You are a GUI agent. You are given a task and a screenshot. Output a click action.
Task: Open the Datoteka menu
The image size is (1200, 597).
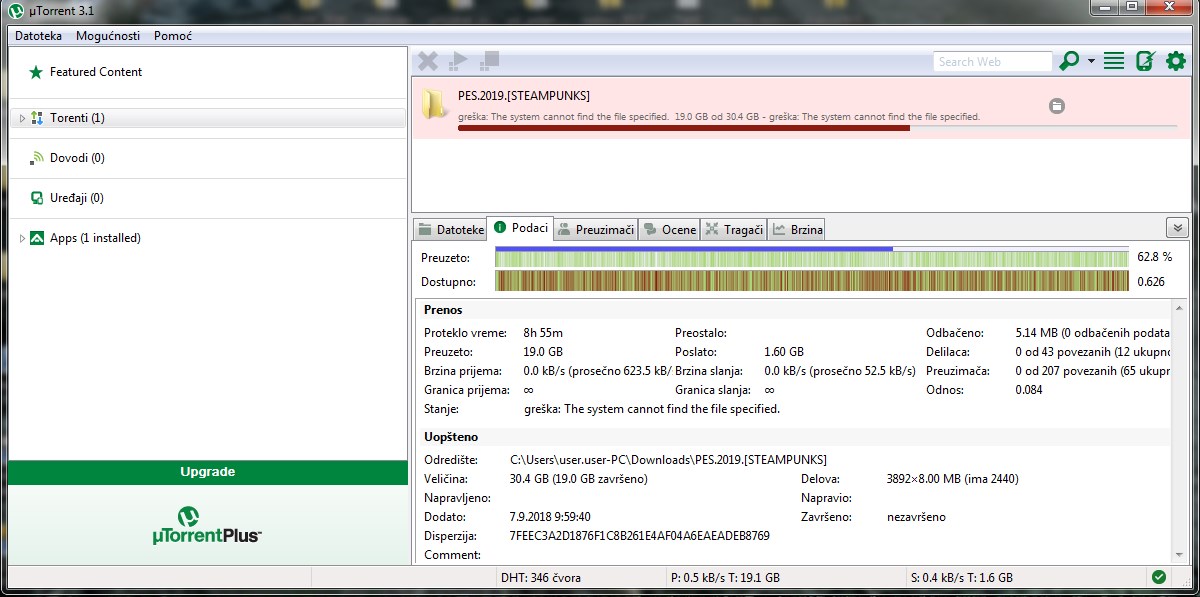[x=38, y=35]
